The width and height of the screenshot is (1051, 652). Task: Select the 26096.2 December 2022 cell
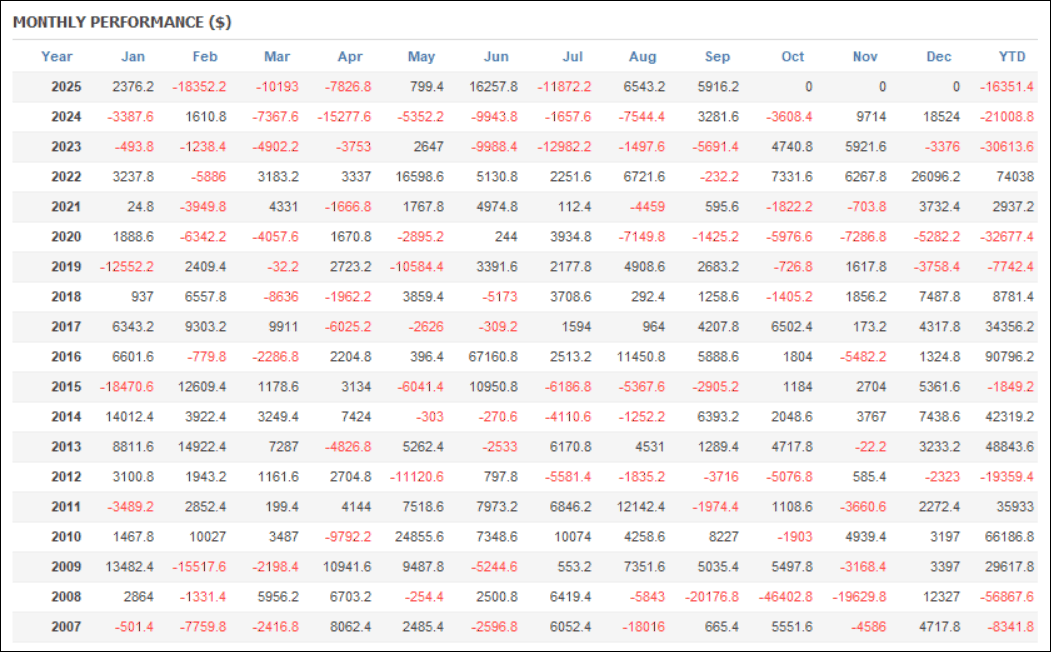tap(935, 177)
